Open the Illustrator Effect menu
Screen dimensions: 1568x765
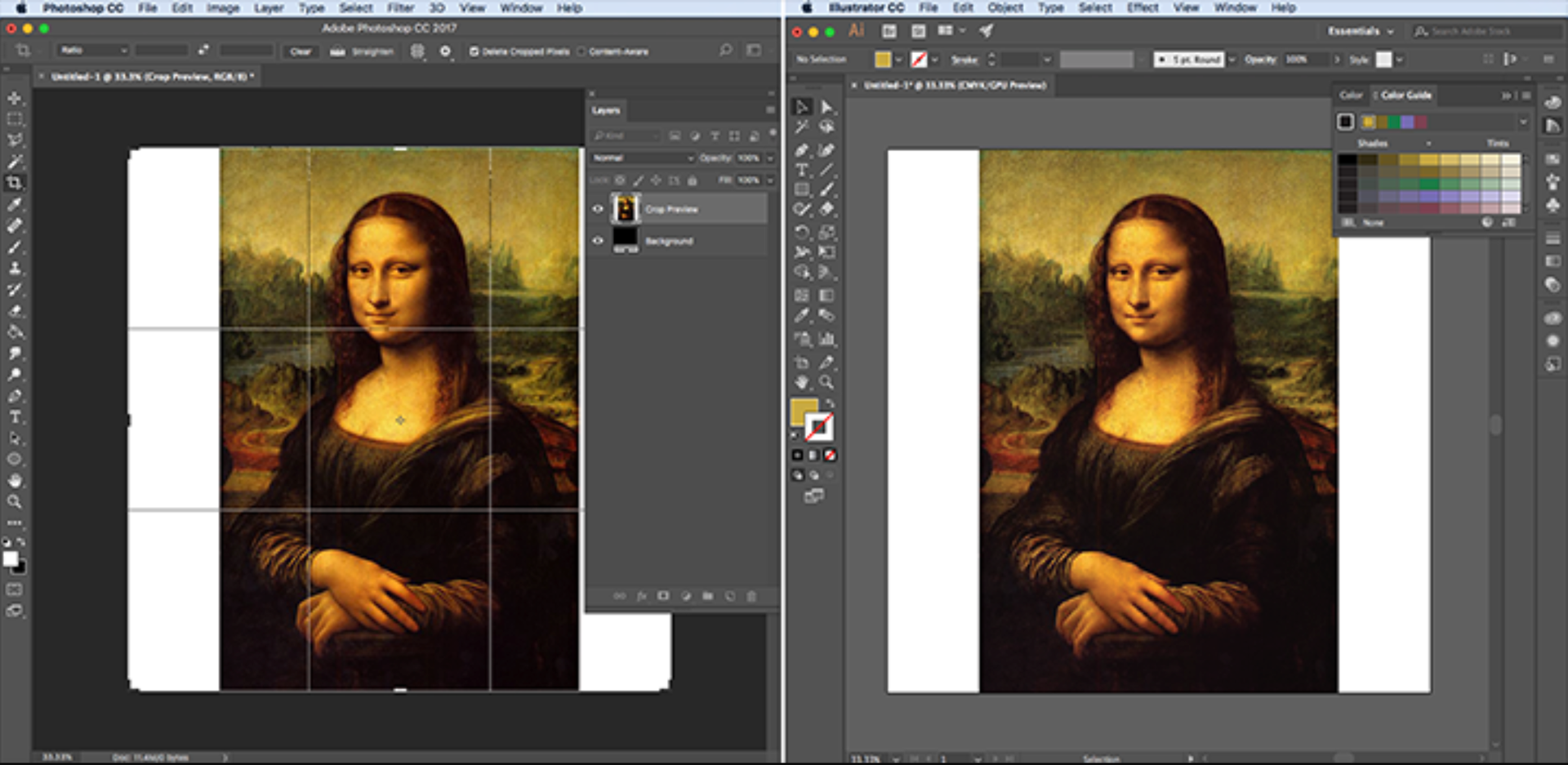tap(1143, 7)
